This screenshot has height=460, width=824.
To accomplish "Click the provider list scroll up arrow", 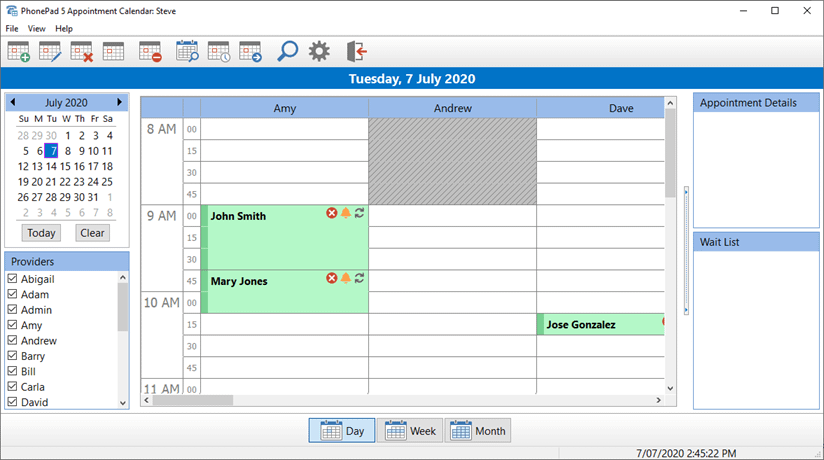I will [122, 277].
